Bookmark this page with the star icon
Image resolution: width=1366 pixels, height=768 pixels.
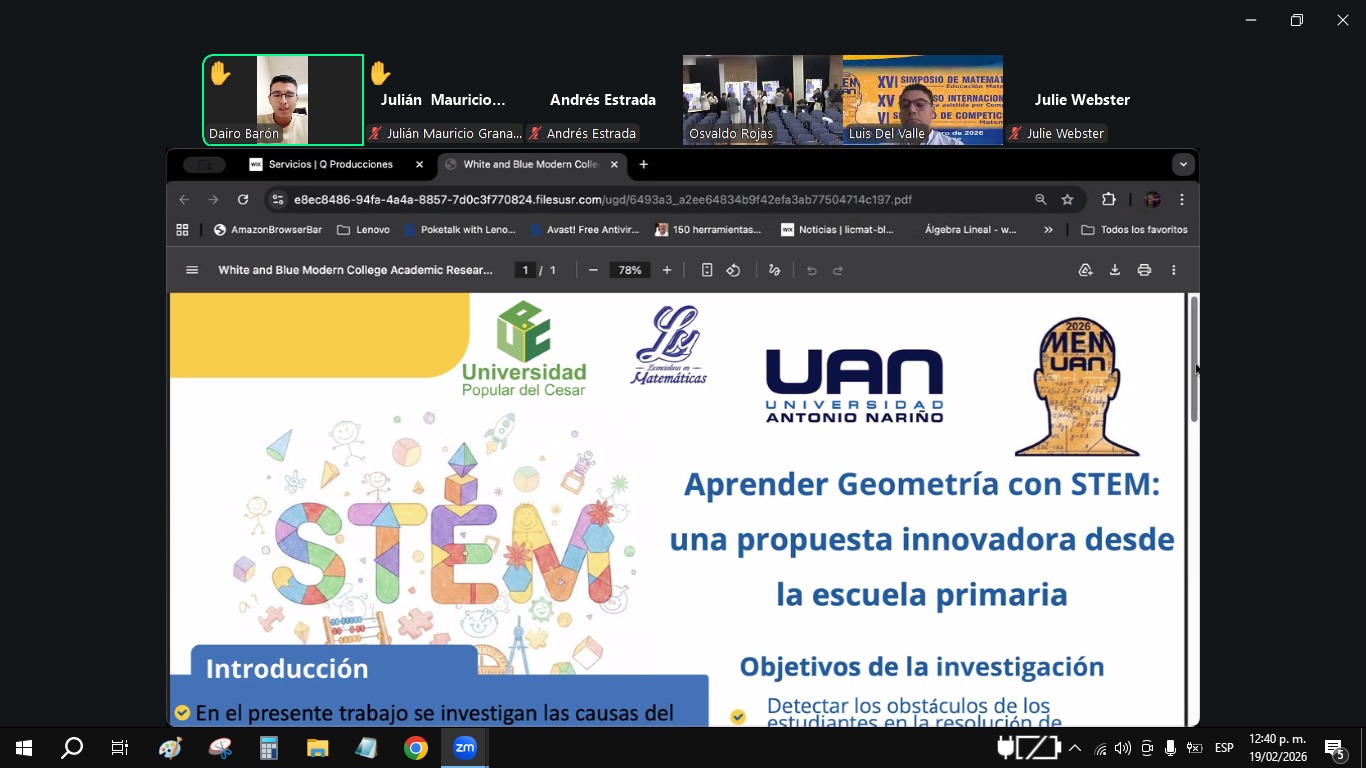(1067, 199)
